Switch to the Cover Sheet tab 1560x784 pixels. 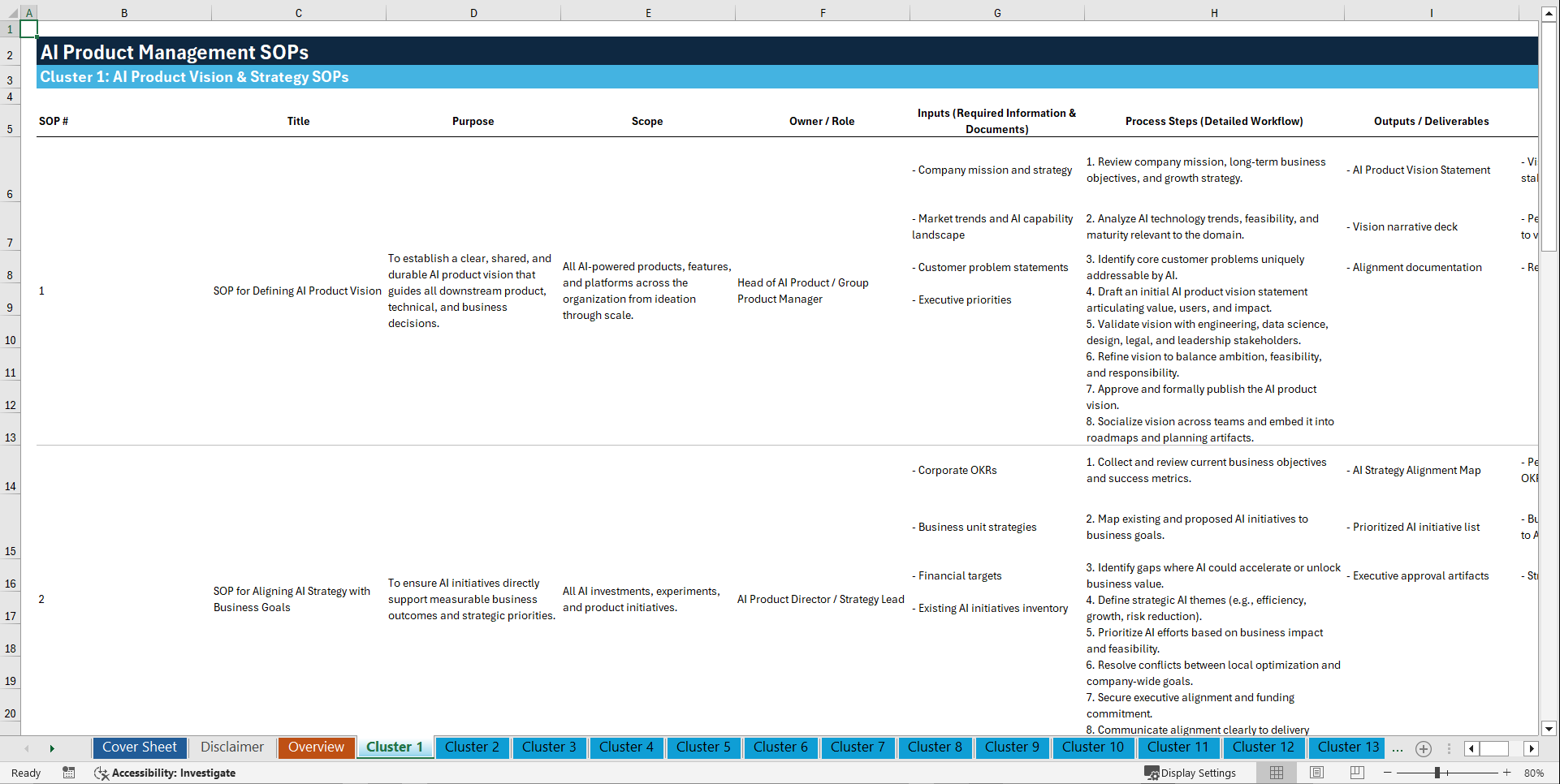click(139, 747)
